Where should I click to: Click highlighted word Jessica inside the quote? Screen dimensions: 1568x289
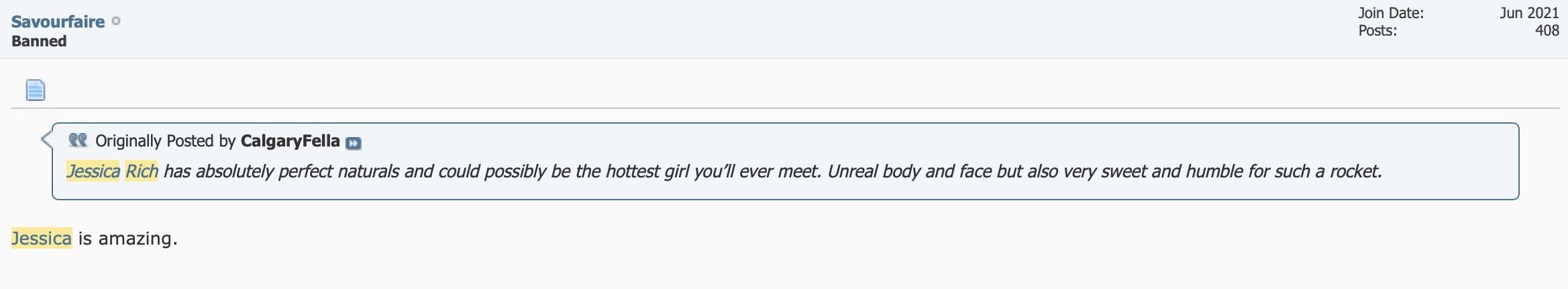pyautogui.click(x=93, y=171)
